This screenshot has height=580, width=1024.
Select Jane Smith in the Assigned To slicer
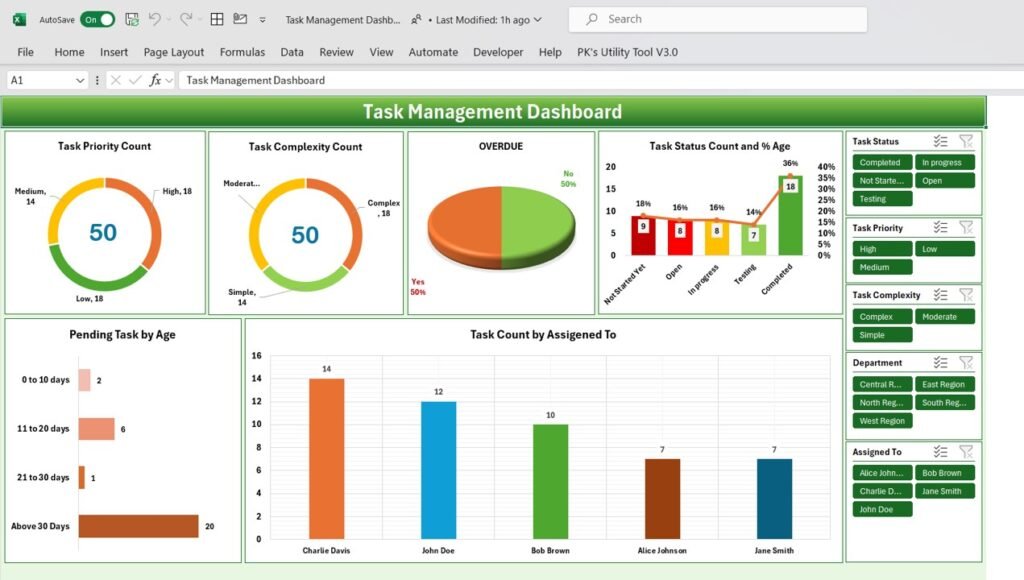[945, 491]
